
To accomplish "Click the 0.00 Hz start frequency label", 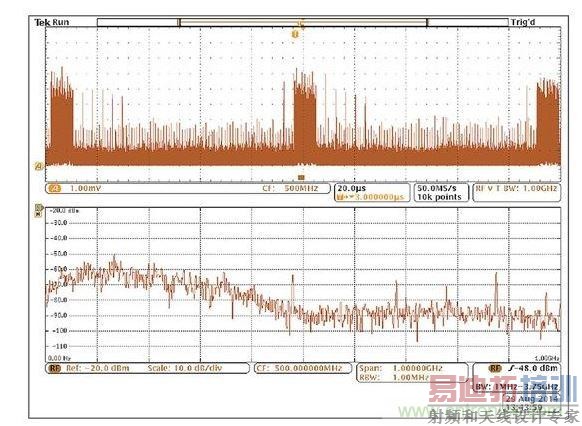I will (59, 358).
